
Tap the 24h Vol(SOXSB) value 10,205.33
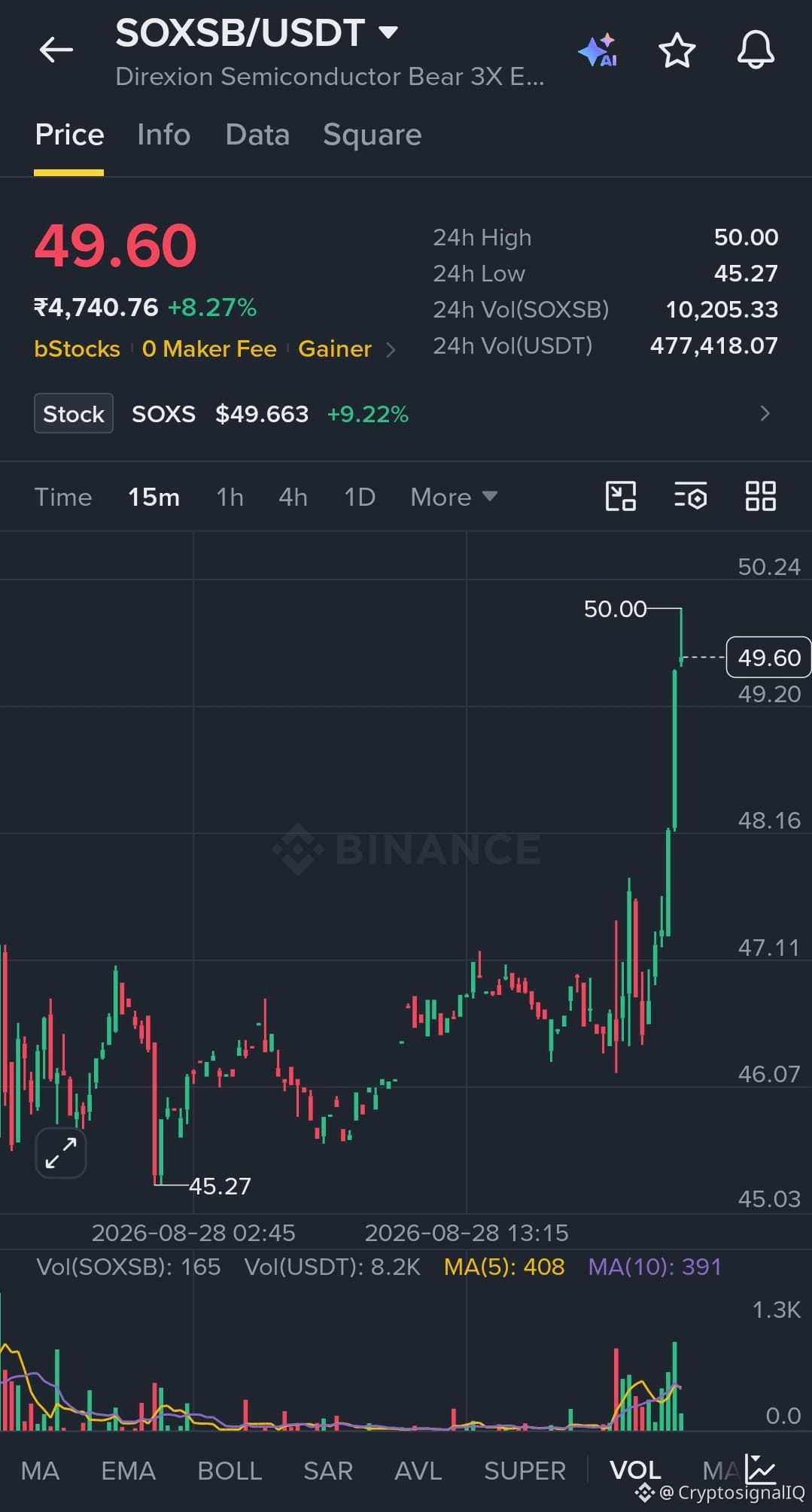[722, 309]
